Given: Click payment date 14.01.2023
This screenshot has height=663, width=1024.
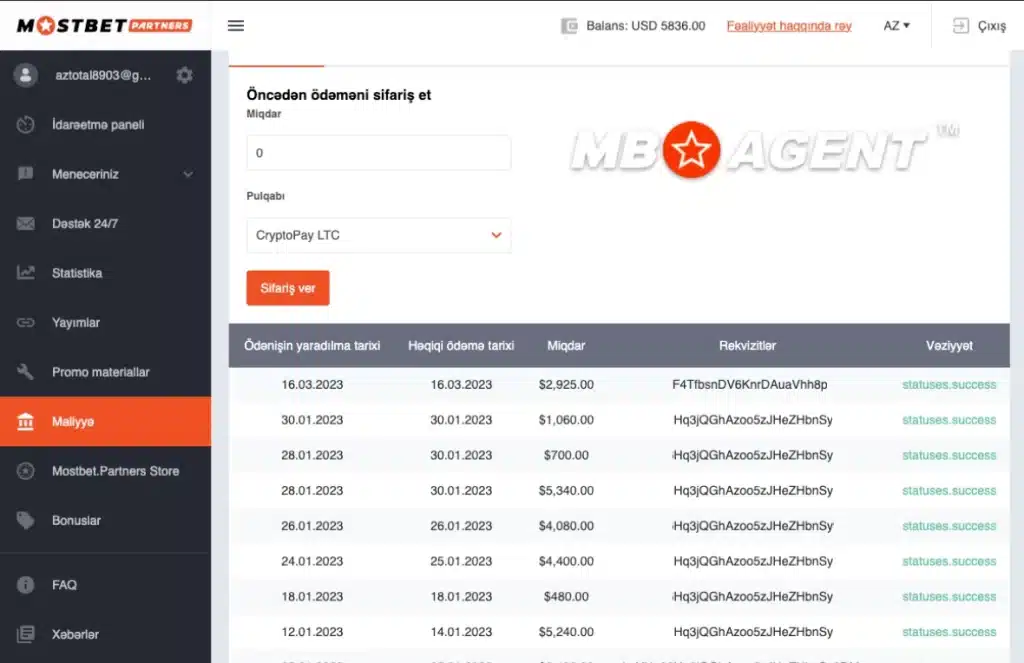Looking at the screenshot, I should [x=461, y=632].
